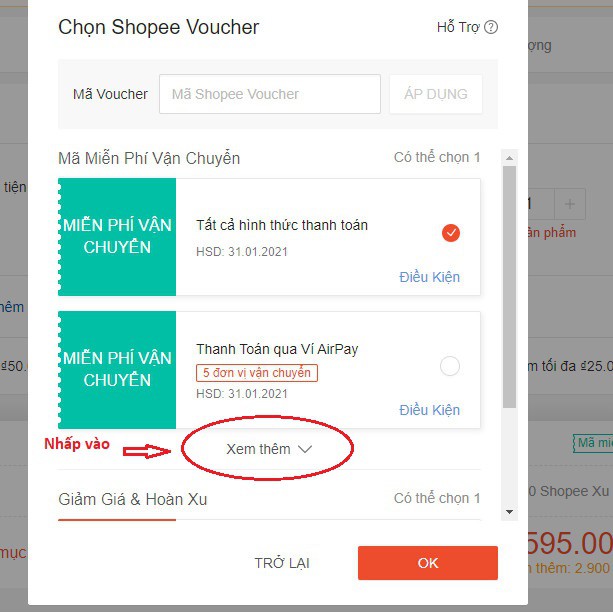This screenshot has height=613, width=613.
Task: Open Điều Kiện for the AirPay voucher
Action: (429, 410)
